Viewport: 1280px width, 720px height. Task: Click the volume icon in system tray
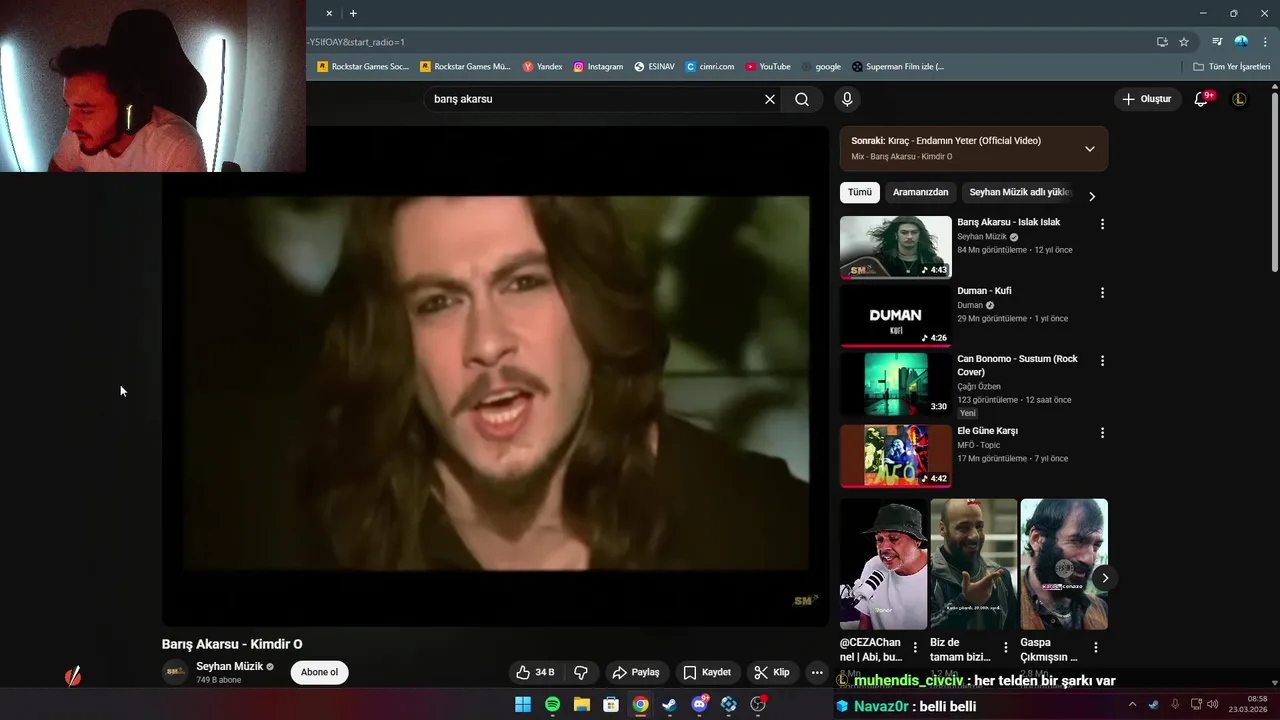1213,705
